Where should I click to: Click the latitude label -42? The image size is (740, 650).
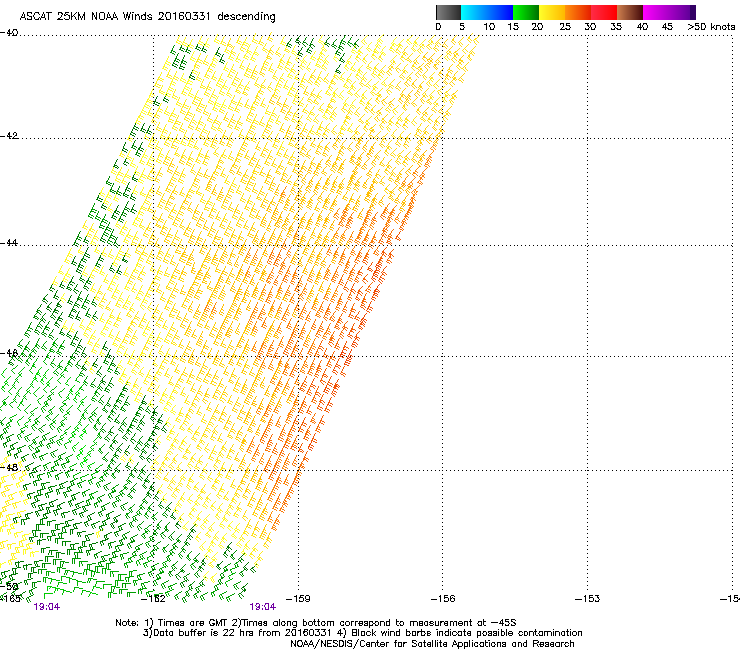pos(9,136)
